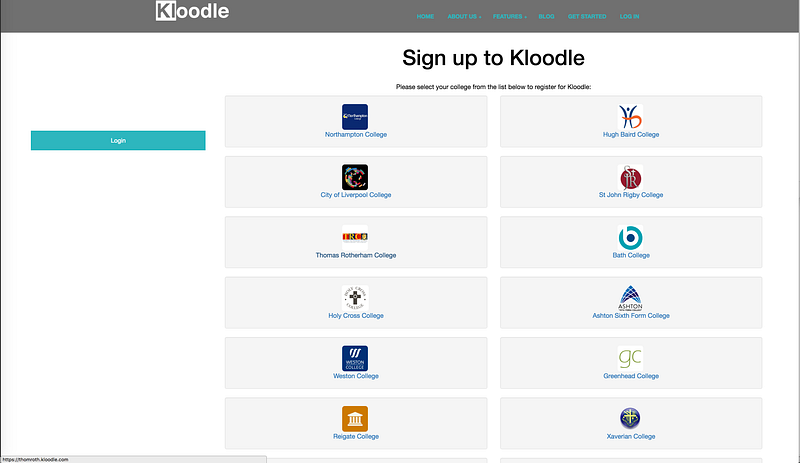800x463 pixels.
Task: Click the Thomas Rotherham College logo
Action: 355,237
